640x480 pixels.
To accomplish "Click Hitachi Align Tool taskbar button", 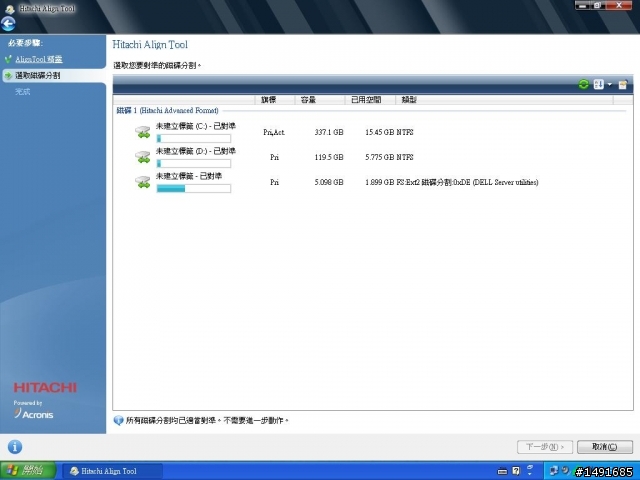I will click(x=111, y=471).
